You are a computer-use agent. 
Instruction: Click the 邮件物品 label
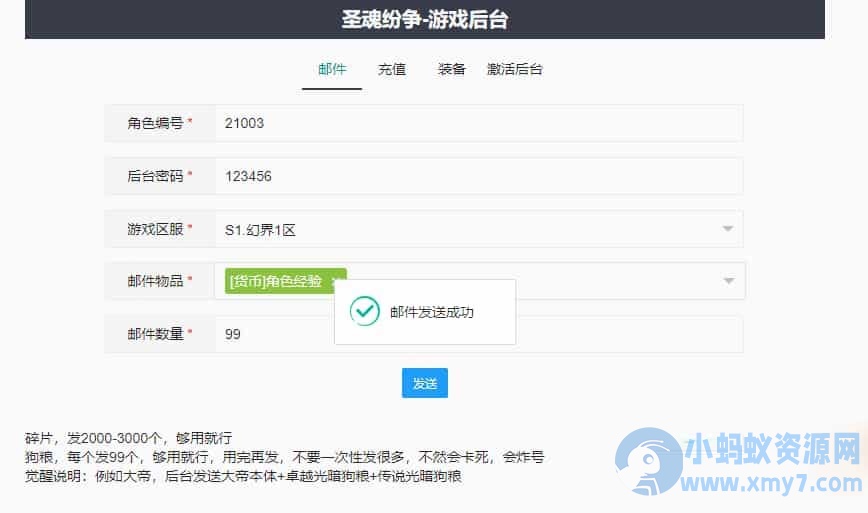pyautogui.click(x=155, y=281)
